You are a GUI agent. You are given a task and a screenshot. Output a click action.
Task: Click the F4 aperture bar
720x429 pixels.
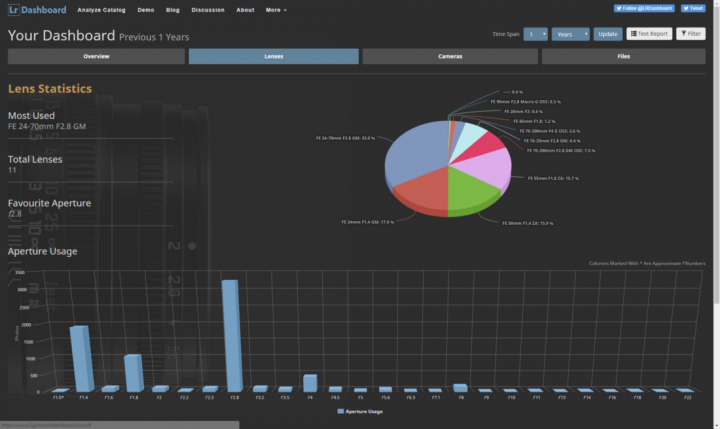tap(310, 383)
